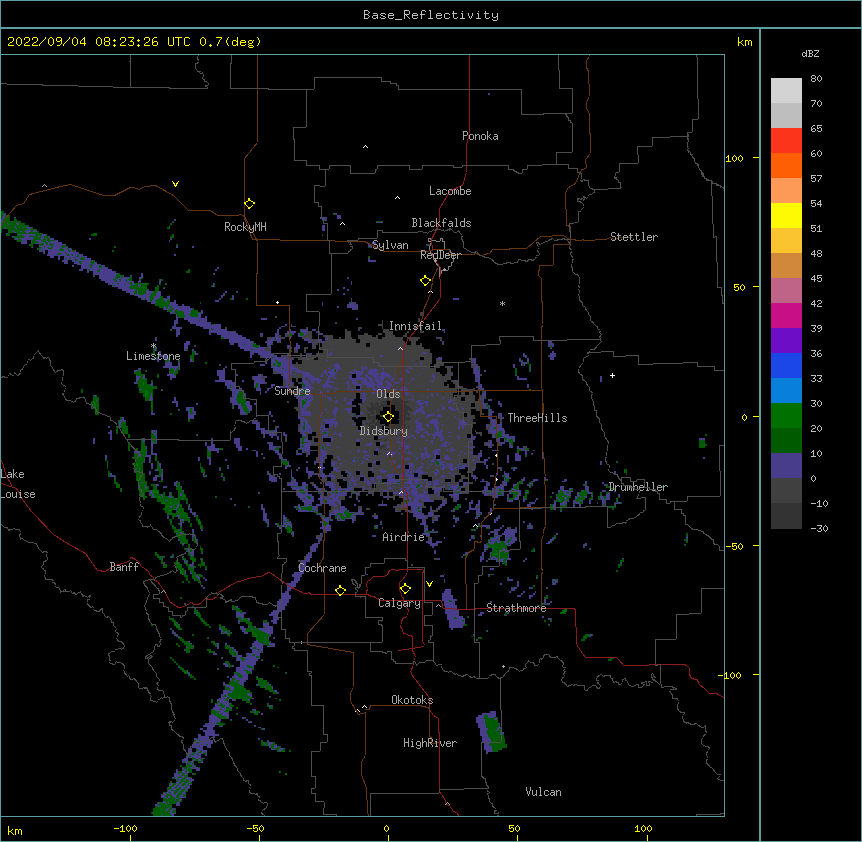The height and width of the screenshot is (842, 862).
Task: Click the yellow diamond marker south of RedDeer
Action: 426,281
